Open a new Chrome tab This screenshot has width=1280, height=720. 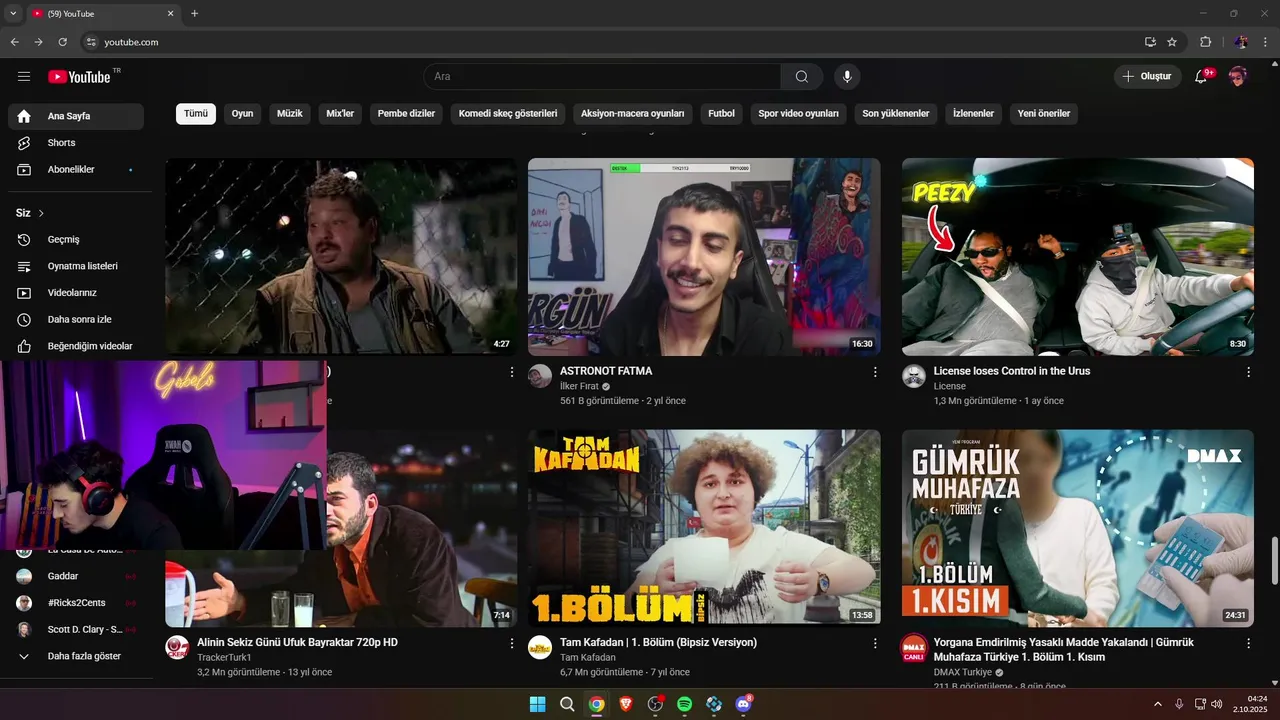tap(194, 14)
